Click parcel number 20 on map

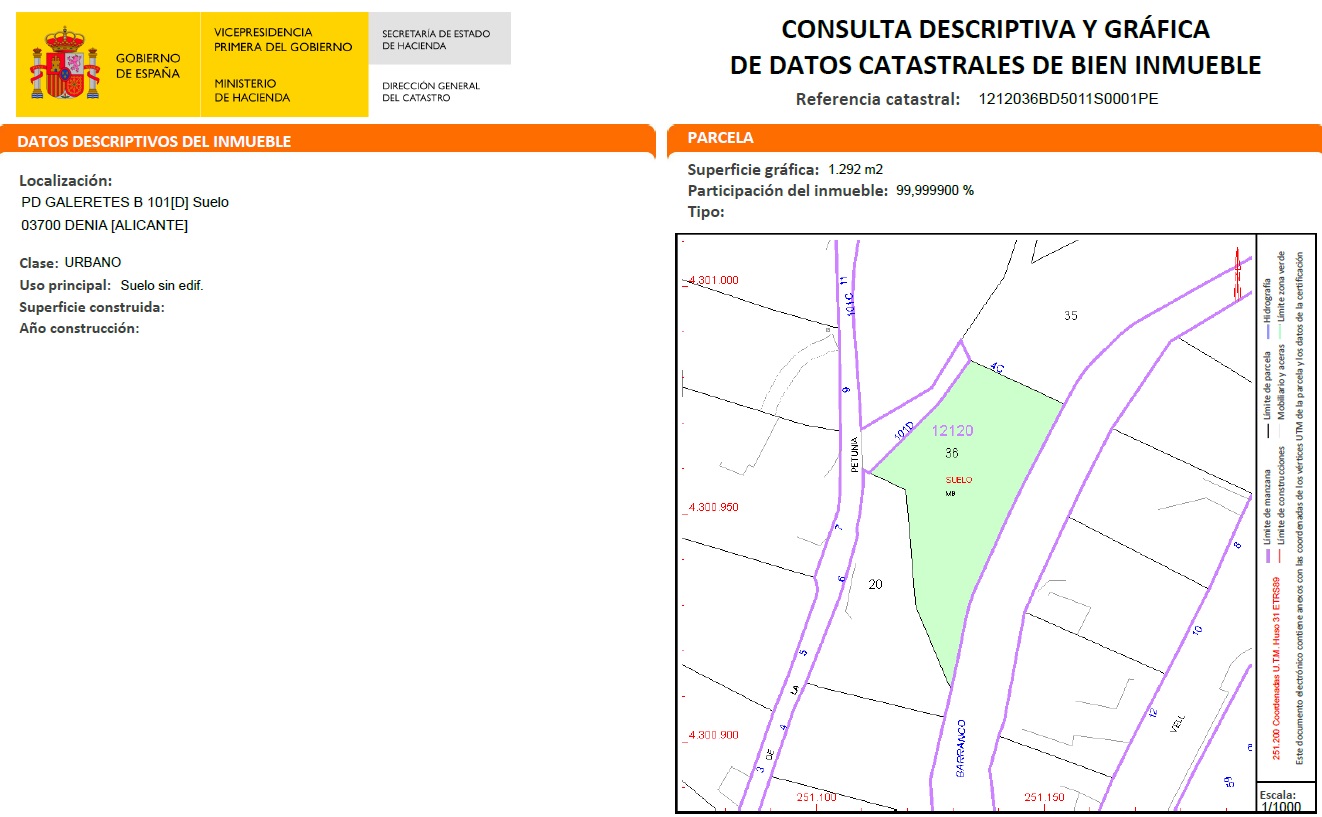pyautogui.click(x=875, y=584)
